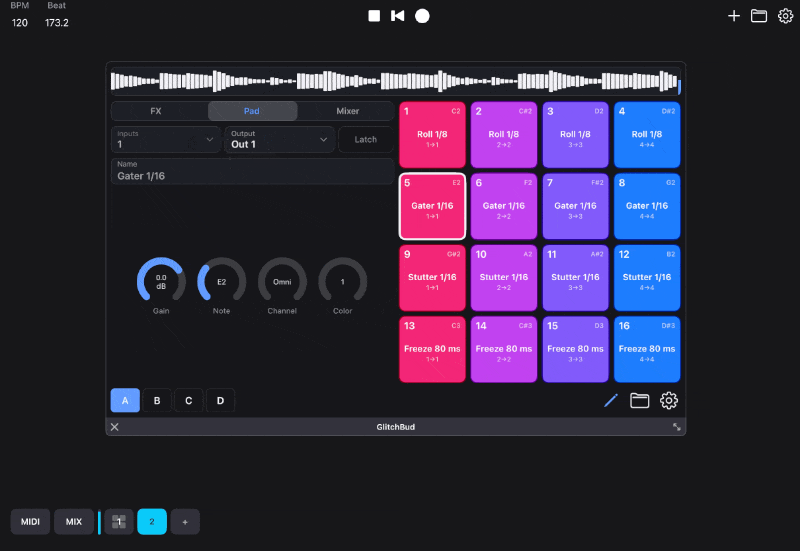800x551 pixels.
Task: Trigger pad 4 Roll 1/8
Action: pos(647,135)
